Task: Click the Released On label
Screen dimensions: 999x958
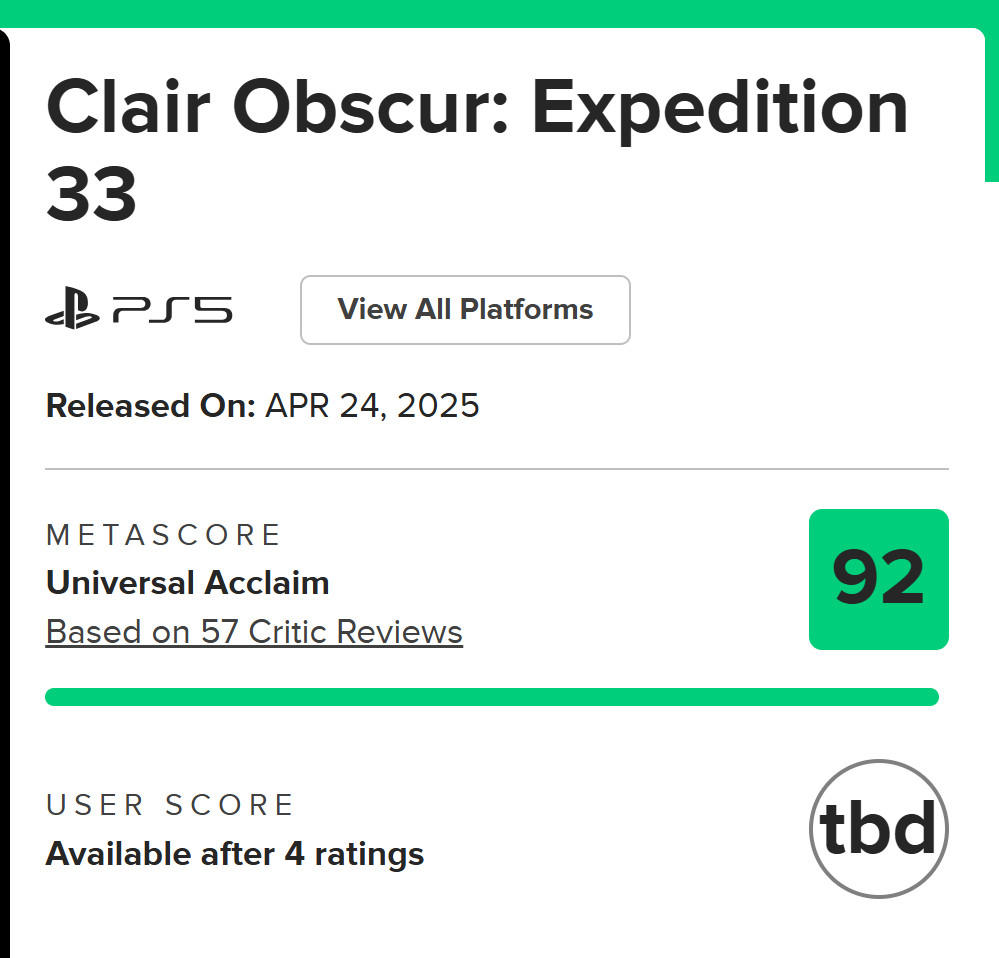Action: (151, 405)
